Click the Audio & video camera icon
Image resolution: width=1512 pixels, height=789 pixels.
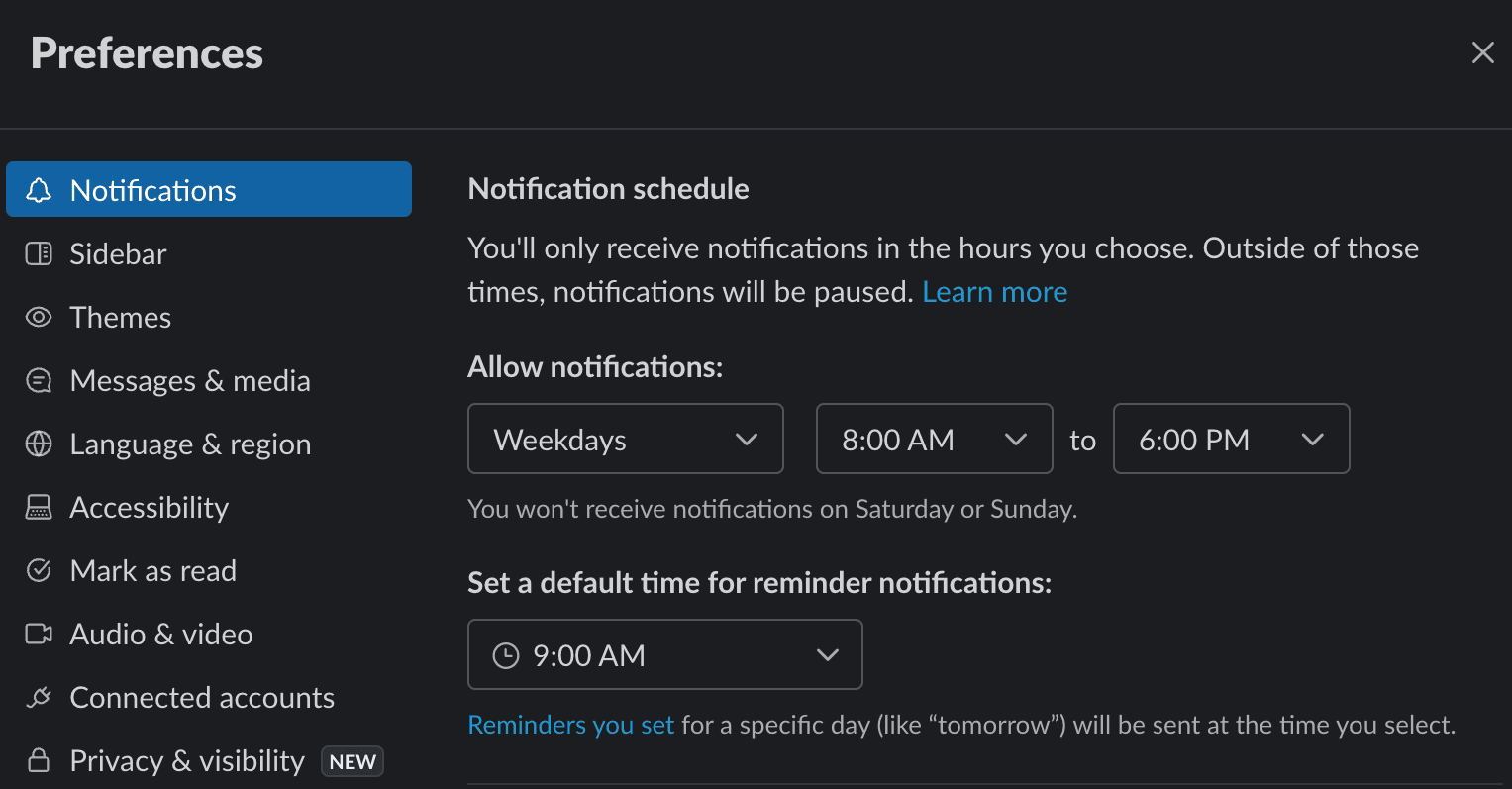38,634
